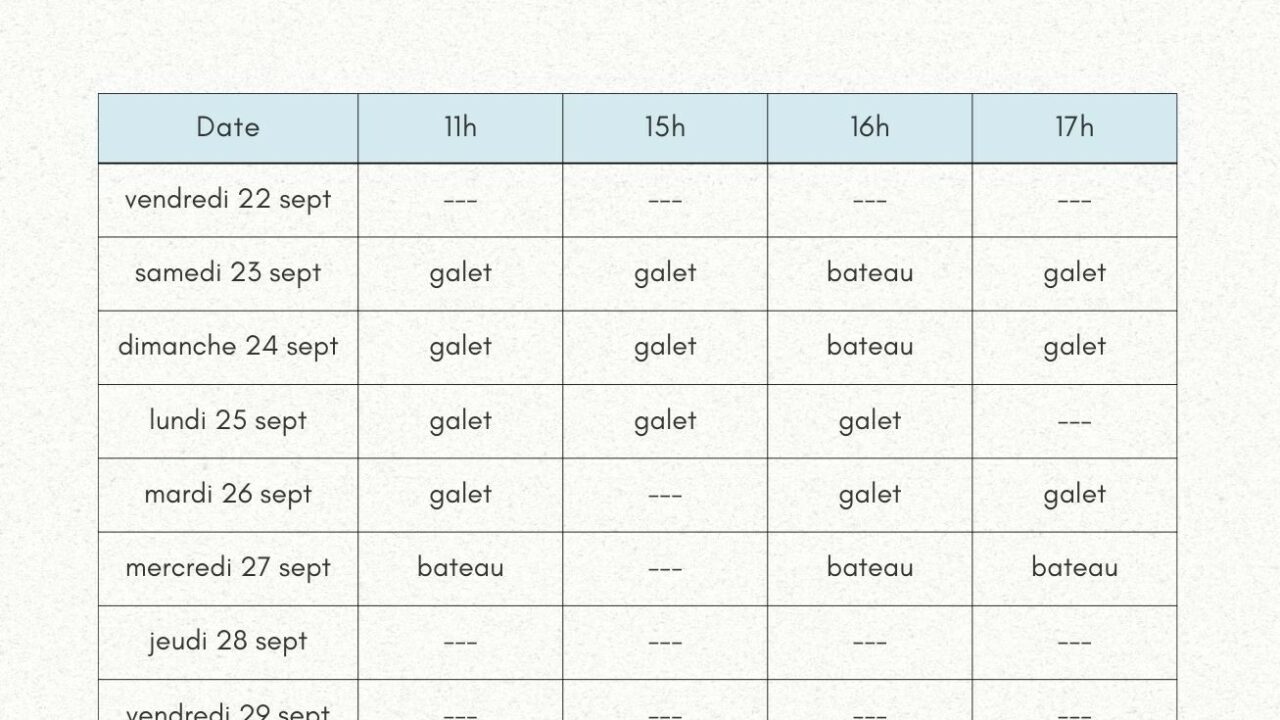Click galet at 16h on lundi
Screen dimensions: 1280x720
coord(869,421)
